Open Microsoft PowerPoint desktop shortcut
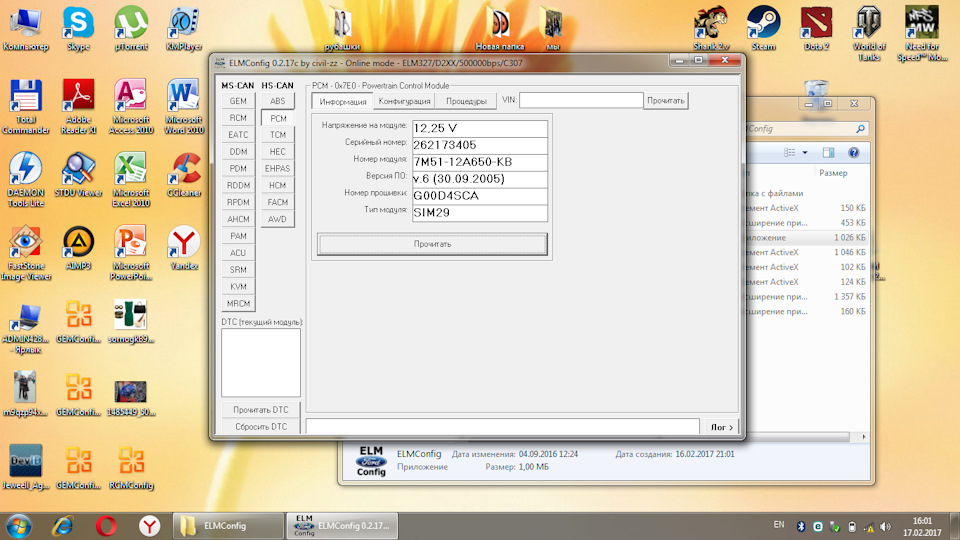Viewport: 960px width, 540px height. pyautogui.click(x=131, y=253)
